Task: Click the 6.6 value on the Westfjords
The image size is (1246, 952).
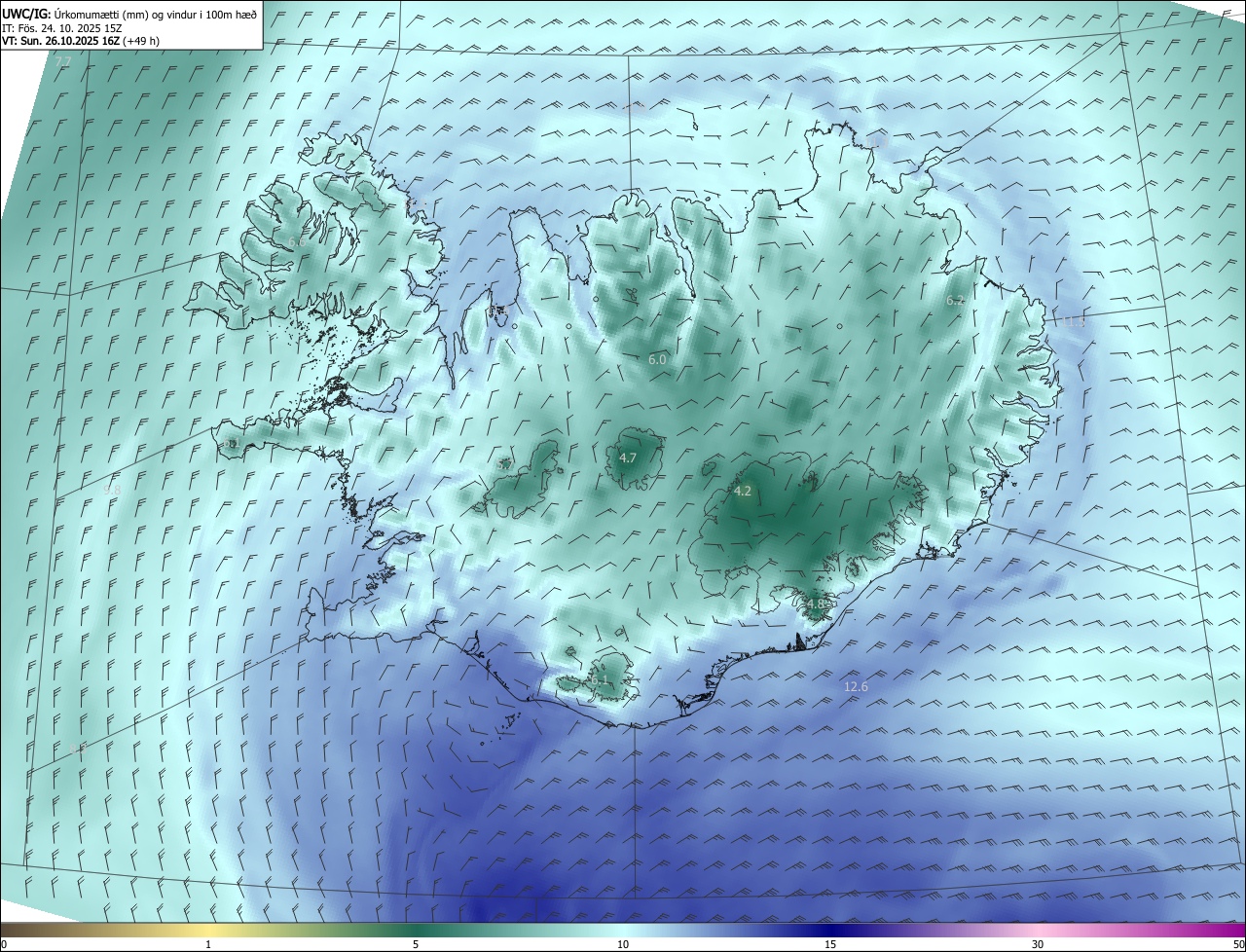Action: click(297, 241)
